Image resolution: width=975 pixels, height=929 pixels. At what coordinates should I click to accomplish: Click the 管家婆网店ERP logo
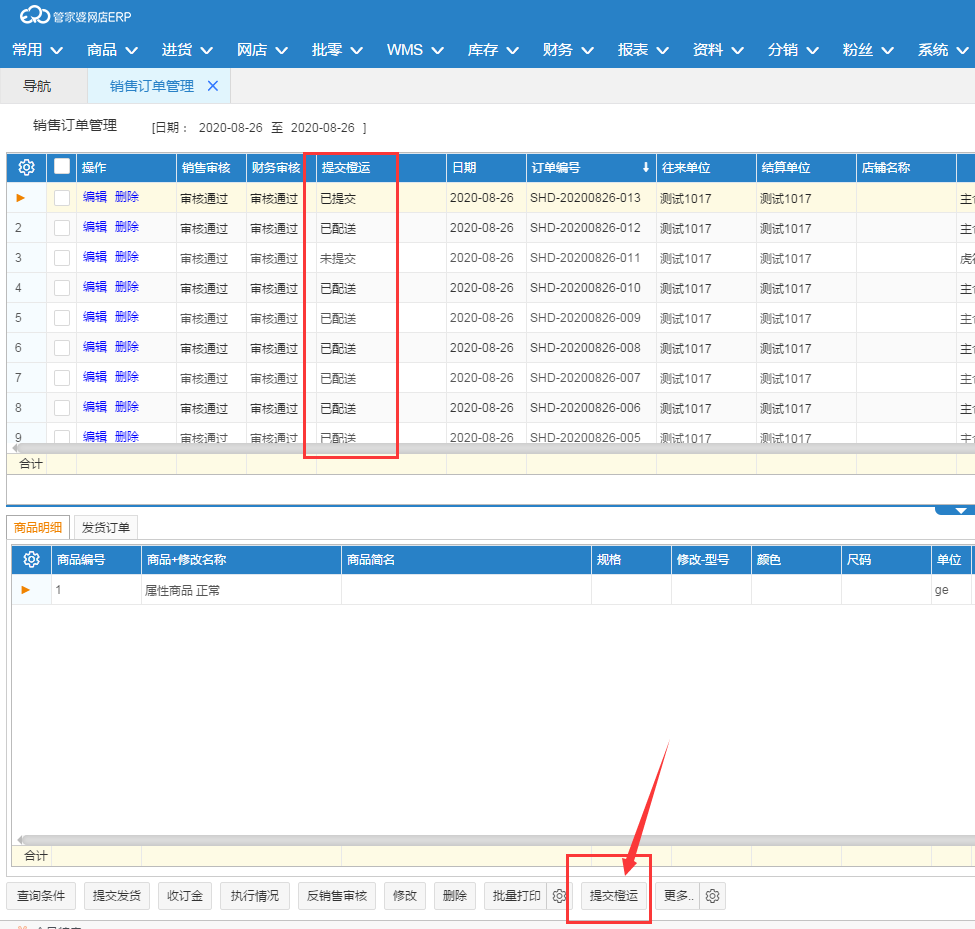(75, 16)
